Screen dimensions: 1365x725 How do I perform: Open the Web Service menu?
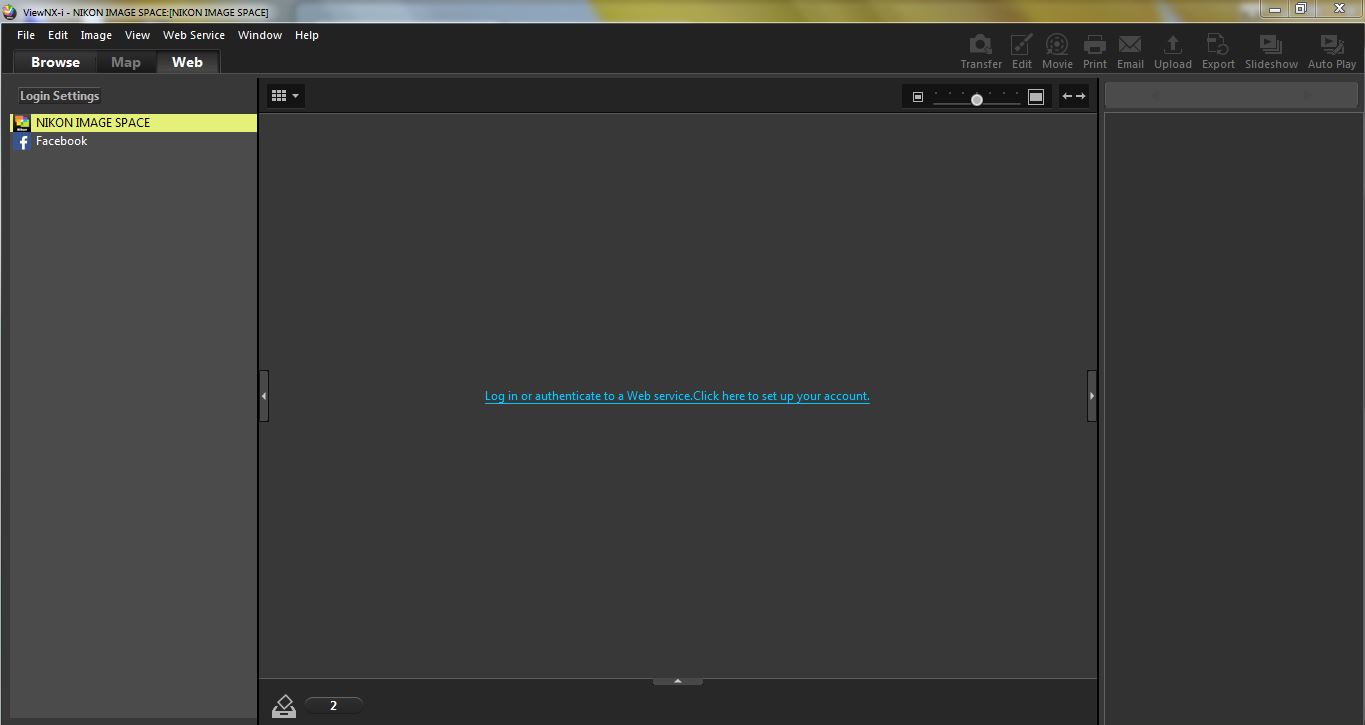[194, 35]
